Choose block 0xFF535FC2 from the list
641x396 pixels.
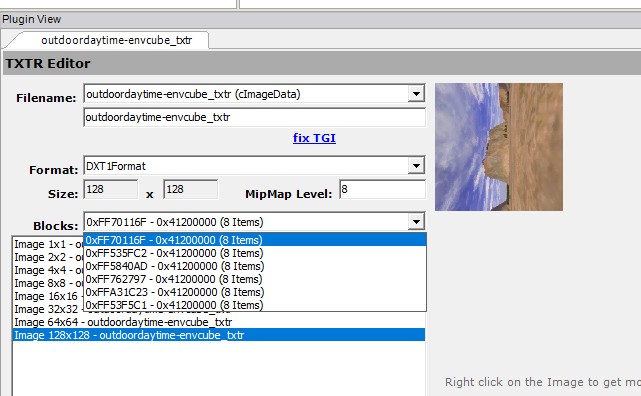255,253
